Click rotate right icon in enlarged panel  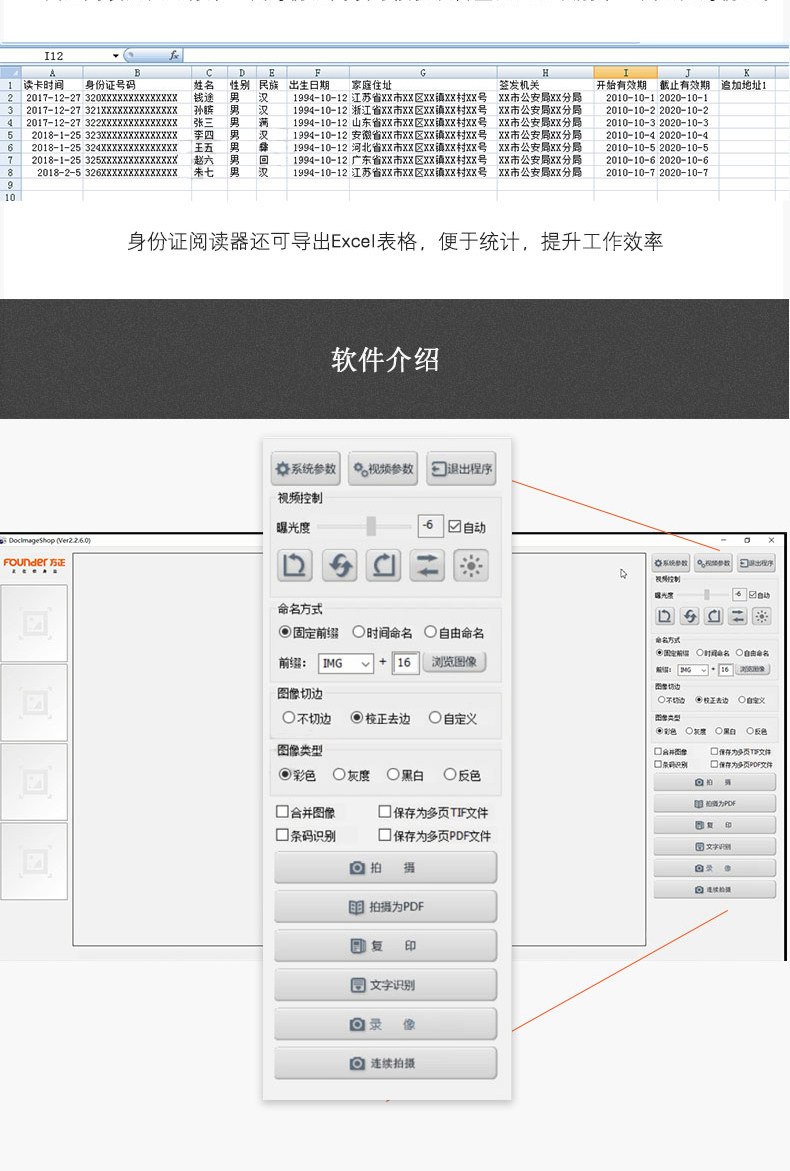click(x=383, y=565)
